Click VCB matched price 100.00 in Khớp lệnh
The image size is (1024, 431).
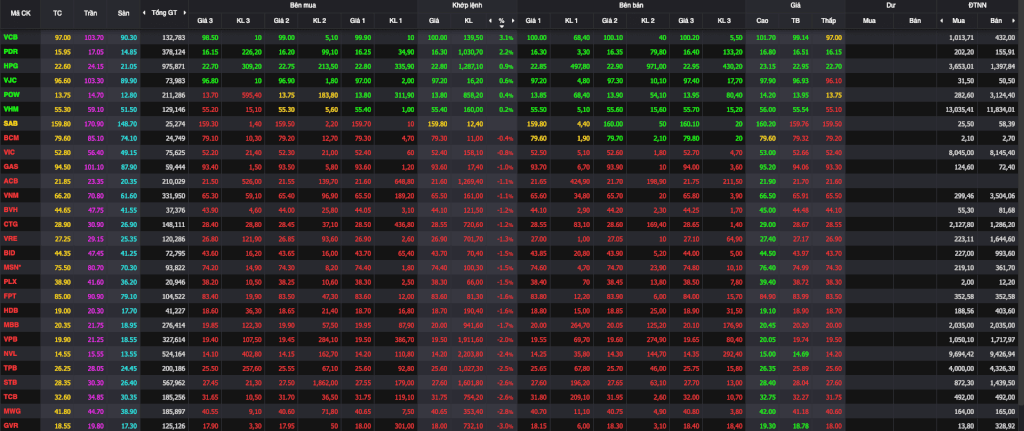(438, 37)
